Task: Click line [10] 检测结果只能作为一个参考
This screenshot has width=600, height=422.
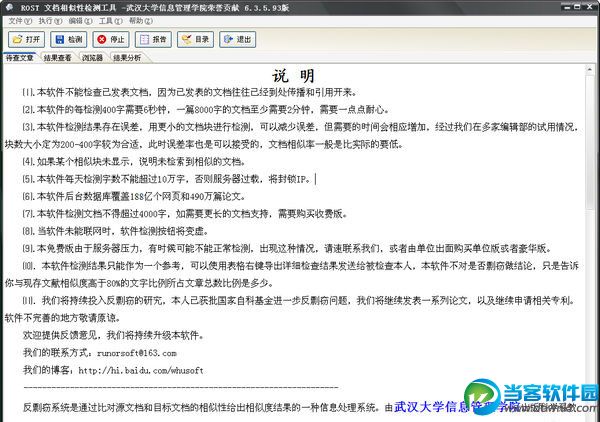Action: coord(300,266)
